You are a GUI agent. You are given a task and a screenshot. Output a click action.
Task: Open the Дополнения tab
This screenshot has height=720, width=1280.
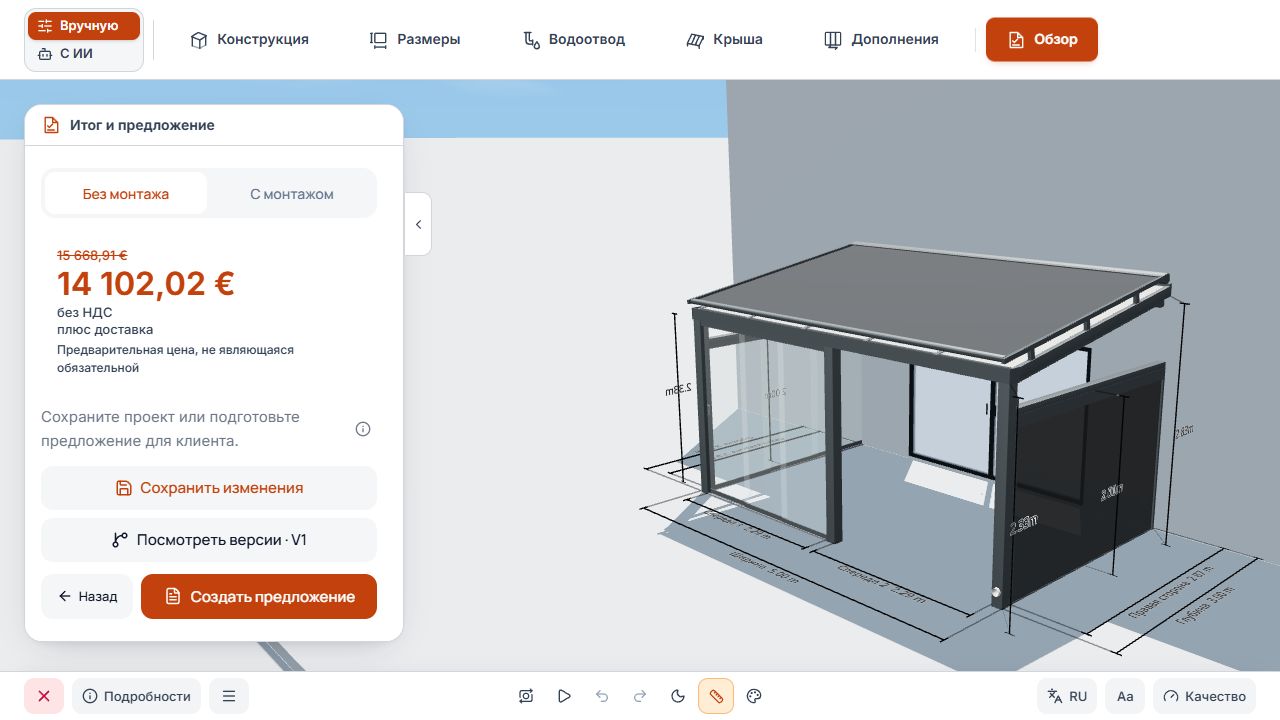point(881,40)
